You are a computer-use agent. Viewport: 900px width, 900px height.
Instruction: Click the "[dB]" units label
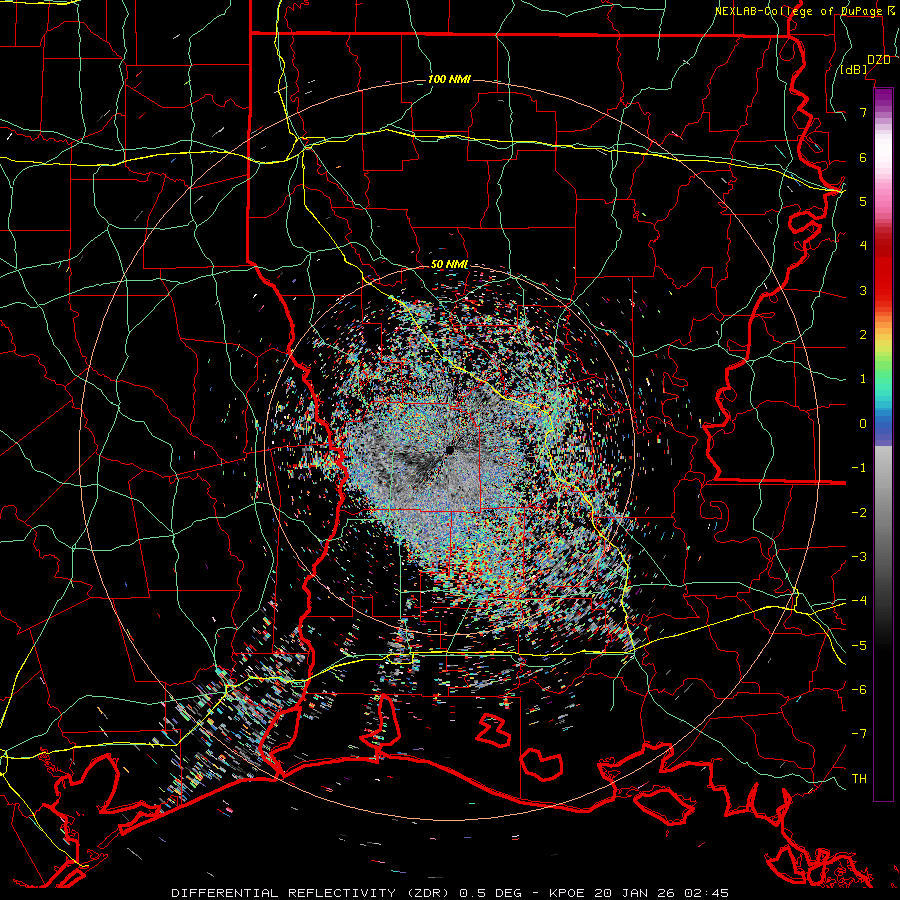854,70
